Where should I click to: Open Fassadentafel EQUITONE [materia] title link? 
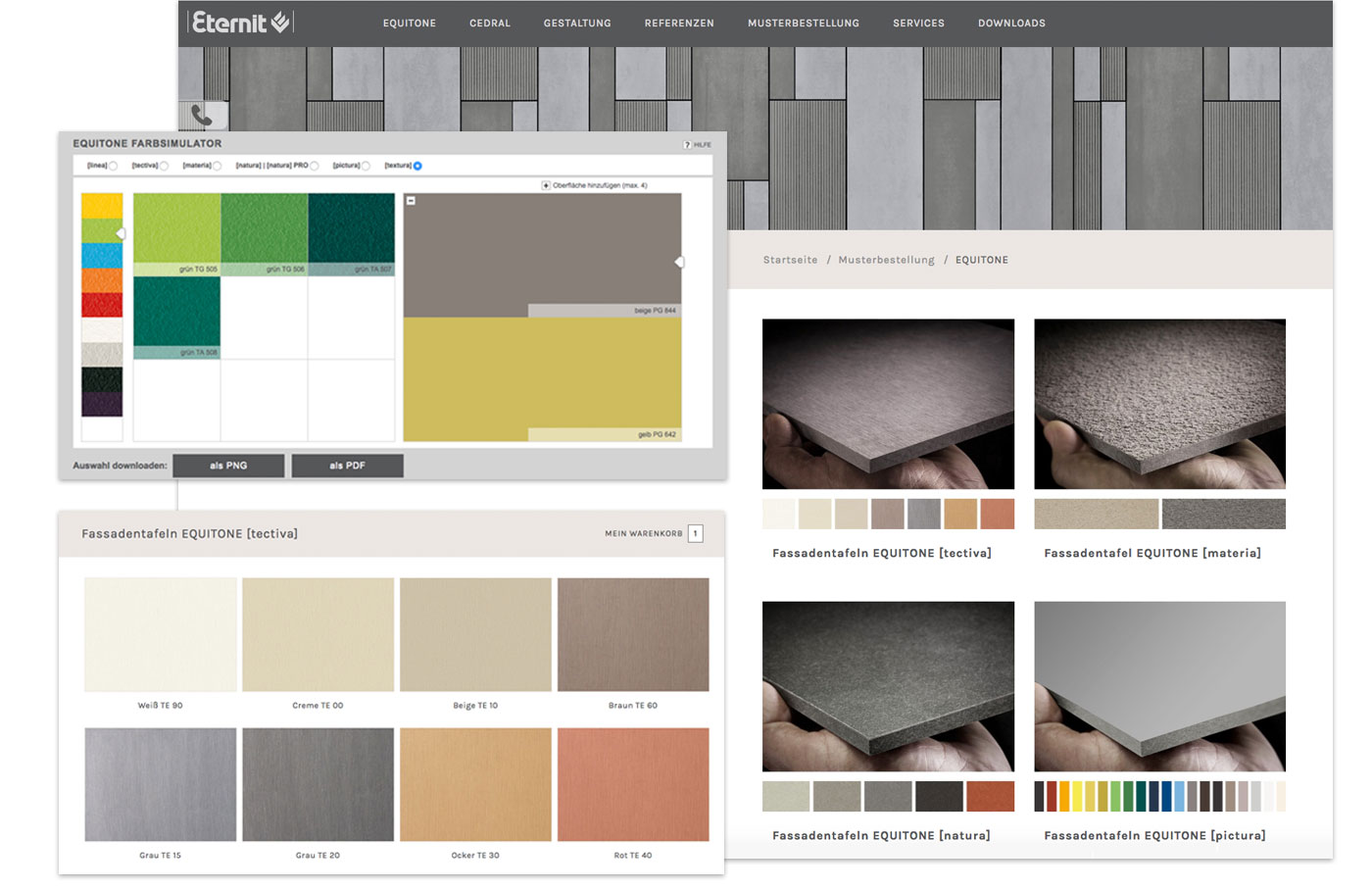(1152, 553)
